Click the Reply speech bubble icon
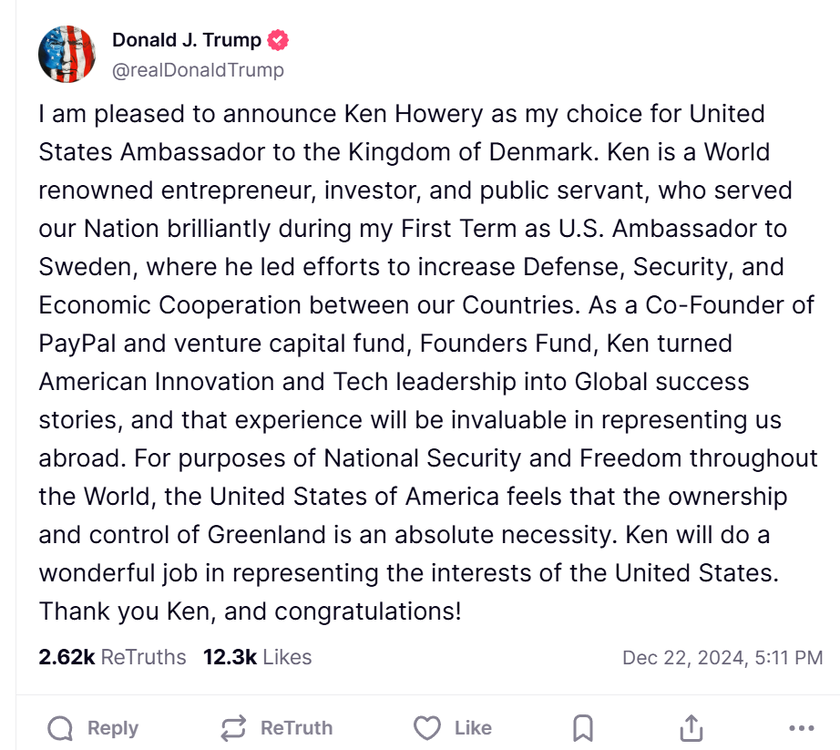The image size is (840, 750). (61, 728)
